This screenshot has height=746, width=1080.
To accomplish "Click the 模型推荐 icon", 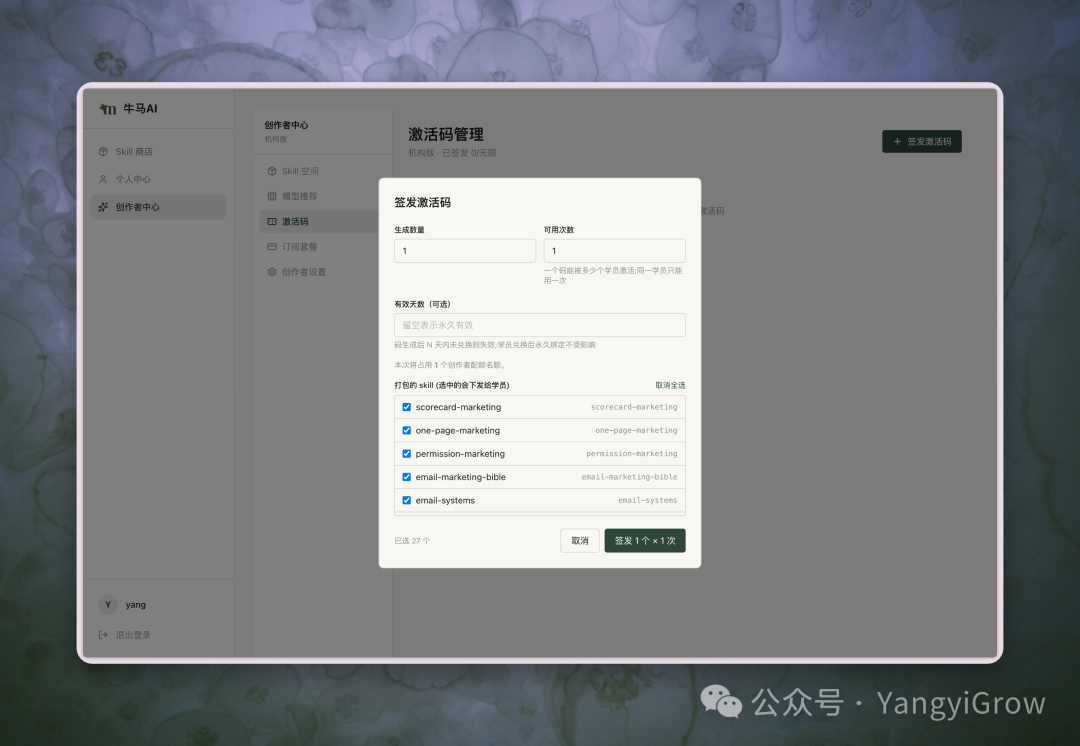I will [272, 196].
